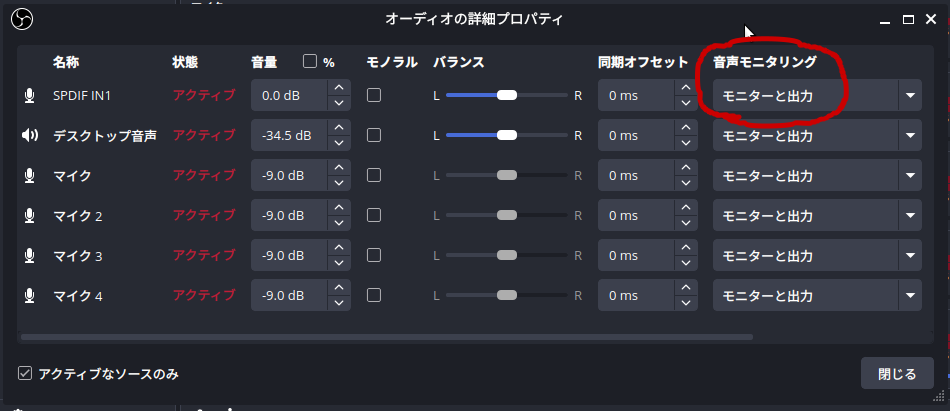Click the microphone icon beside マイク 4

(30, 296)
